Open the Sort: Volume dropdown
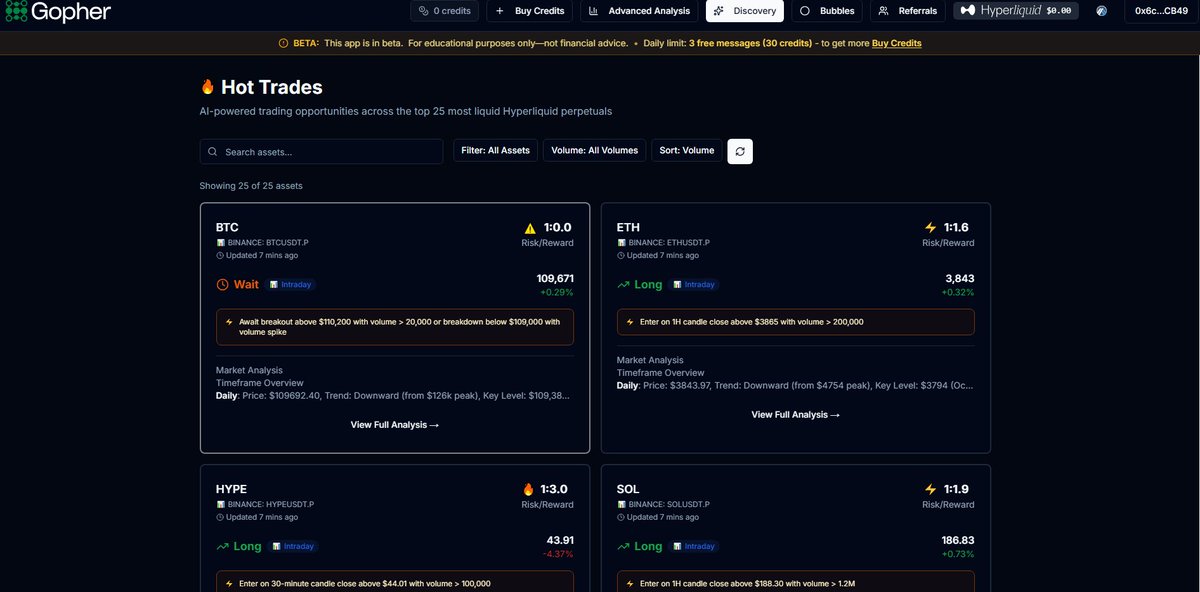The image size is (1200, 592). click(x=687, y=151)
